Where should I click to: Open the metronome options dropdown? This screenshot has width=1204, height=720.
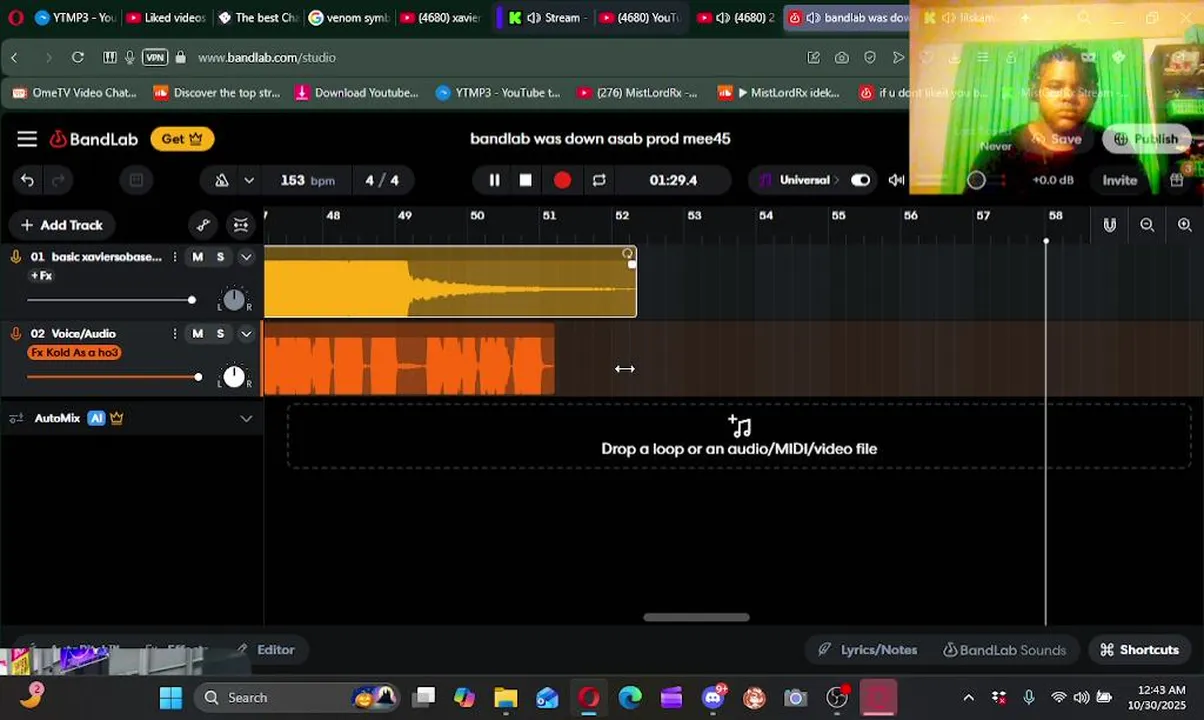249,180
